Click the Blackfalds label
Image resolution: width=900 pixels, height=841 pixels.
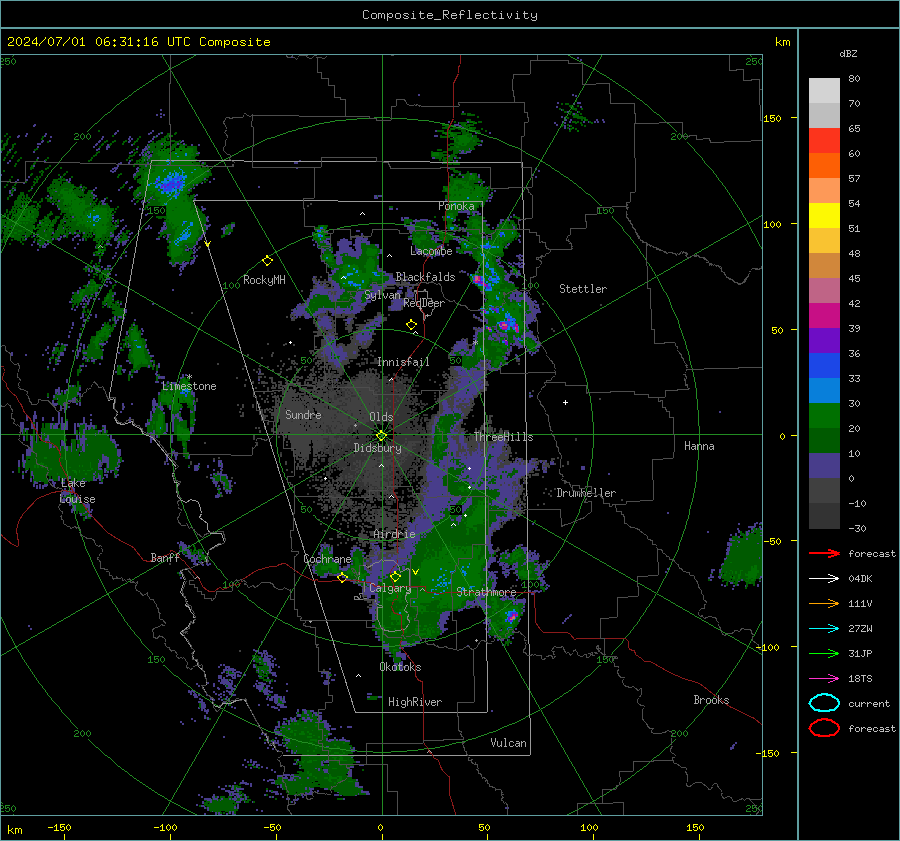(425, 277)
